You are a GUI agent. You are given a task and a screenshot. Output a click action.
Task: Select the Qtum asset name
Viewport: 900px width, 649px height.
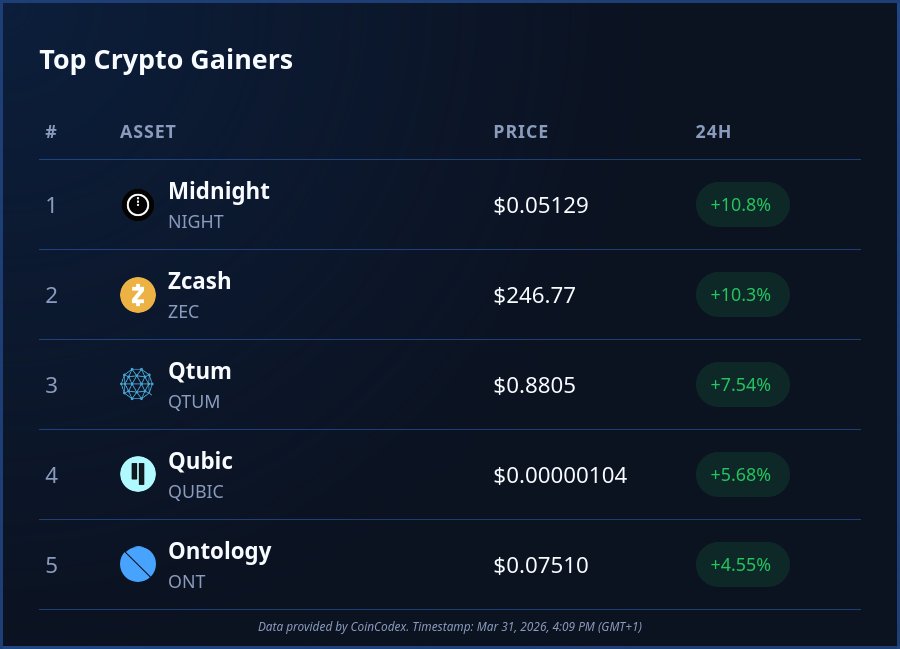200,371
